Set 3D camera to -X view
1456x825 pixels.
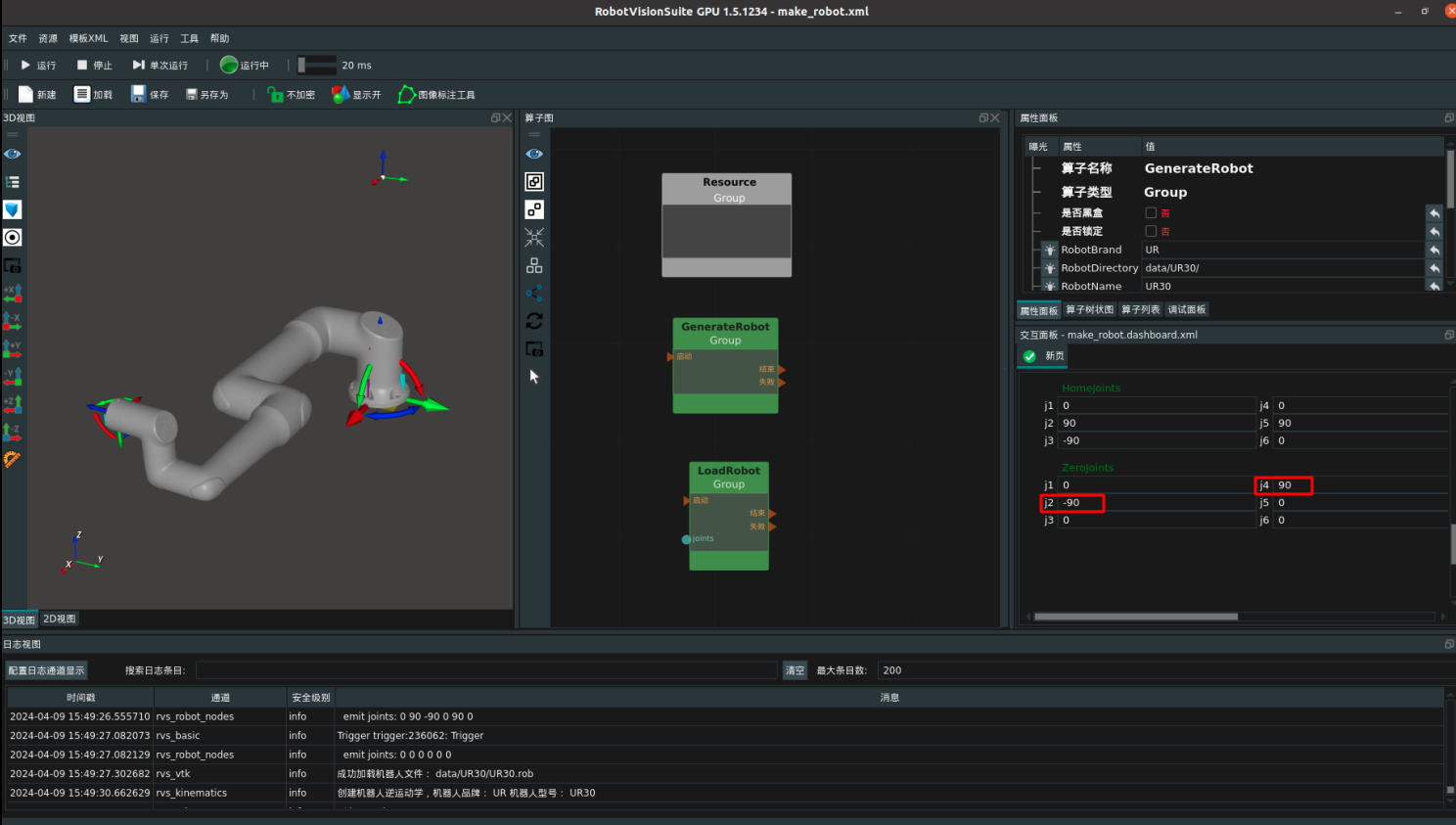click(x=13, y=320)
